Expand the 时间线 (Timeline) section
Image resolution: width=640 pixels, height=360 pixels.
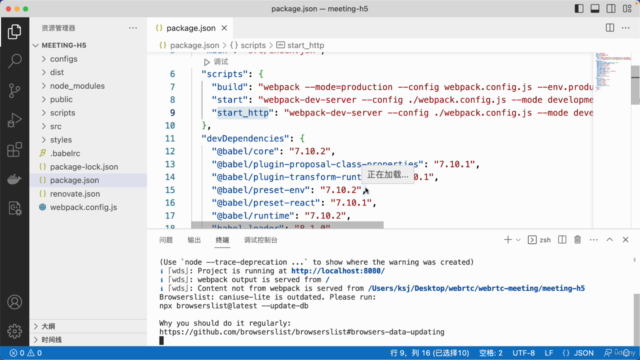tap(88, 340)
